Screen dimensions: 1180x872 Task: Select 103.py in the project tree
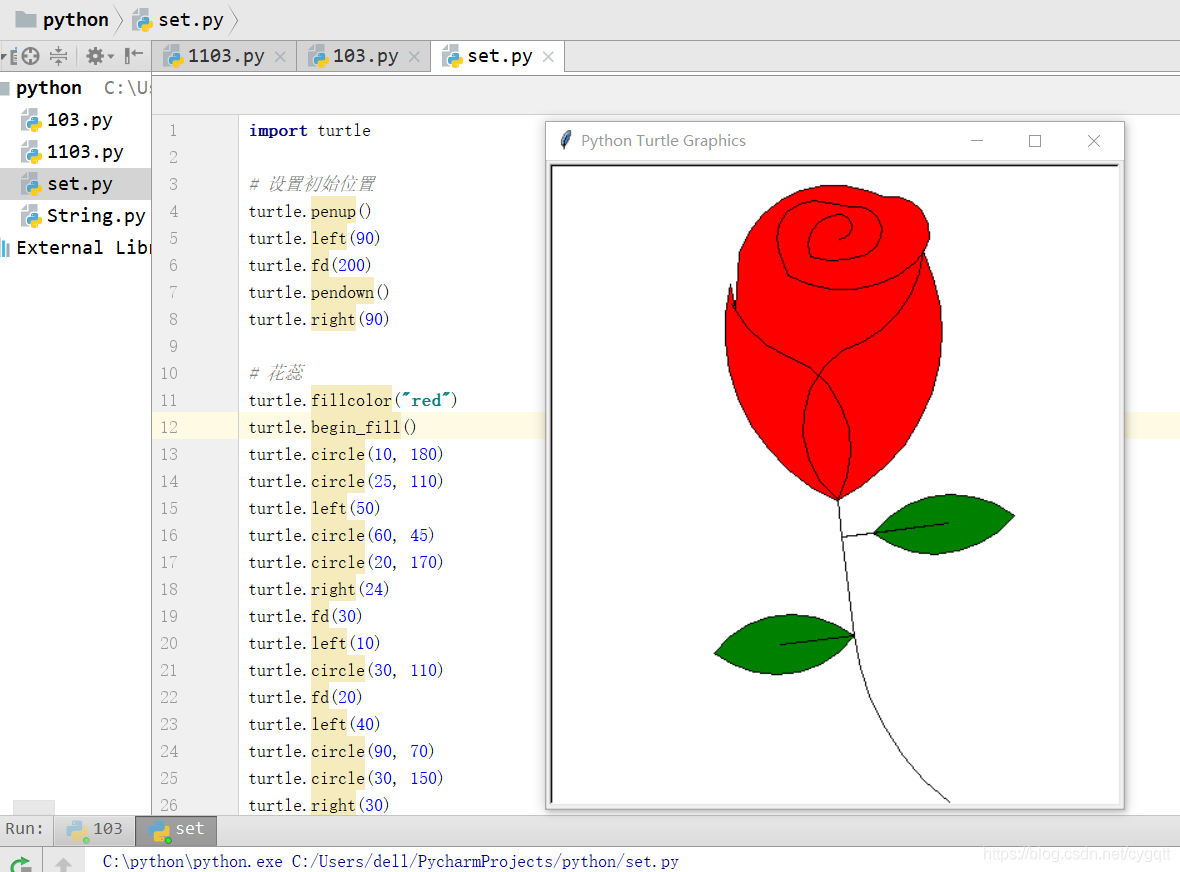67,120
